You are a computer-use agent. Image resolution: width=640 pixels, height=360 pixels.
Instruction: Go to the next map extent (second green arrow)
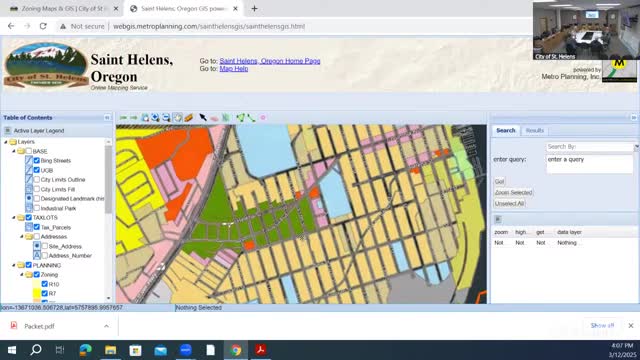pyautogui.click(x=133, y=118)
